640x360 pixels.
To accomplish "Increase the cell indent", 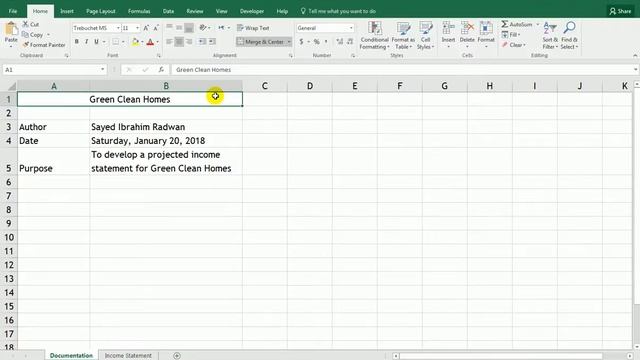I will click(x=212, y=42).
